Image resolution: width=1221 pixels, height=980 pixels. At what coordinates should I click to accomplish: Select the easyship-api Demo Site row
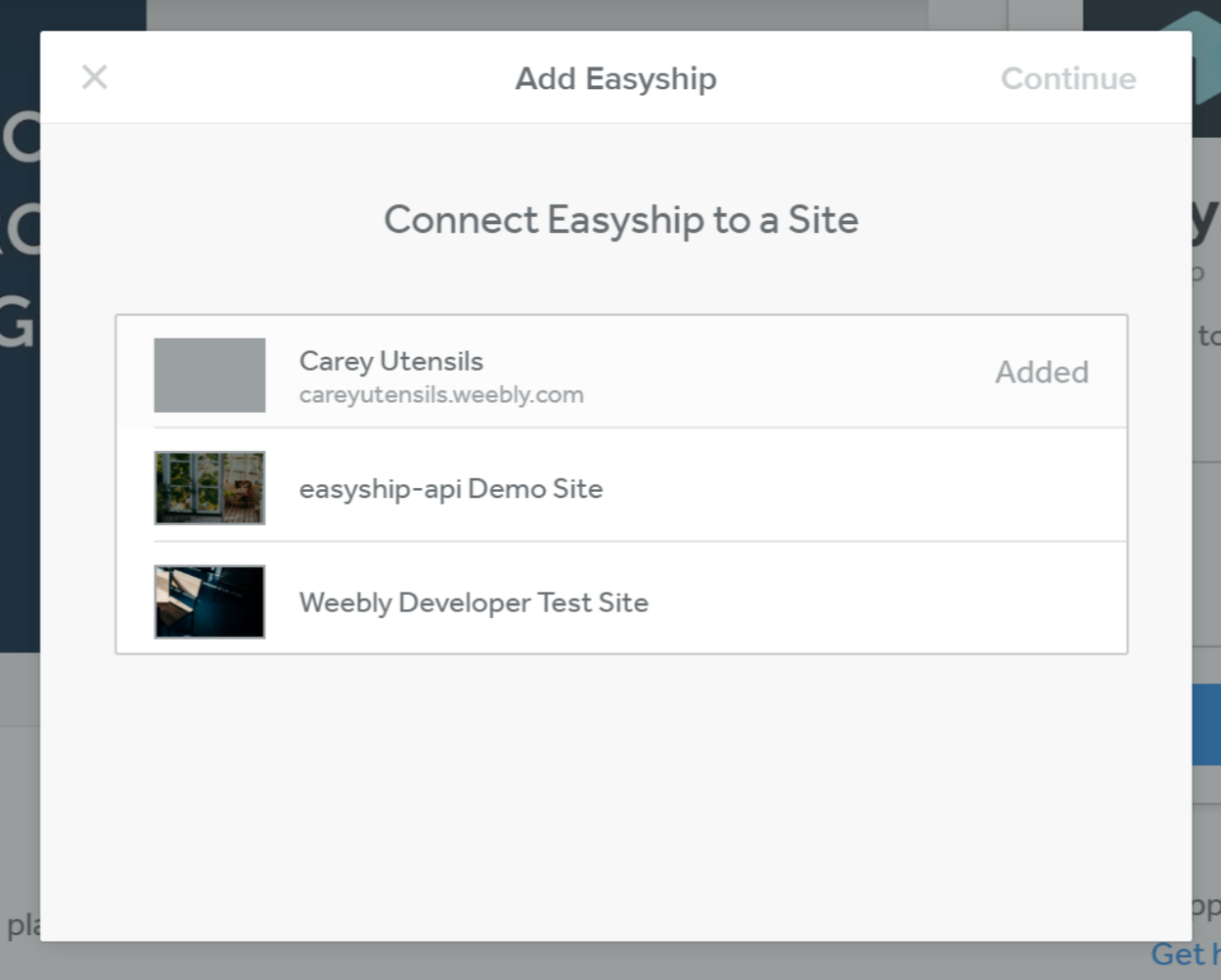click(621, 485)
